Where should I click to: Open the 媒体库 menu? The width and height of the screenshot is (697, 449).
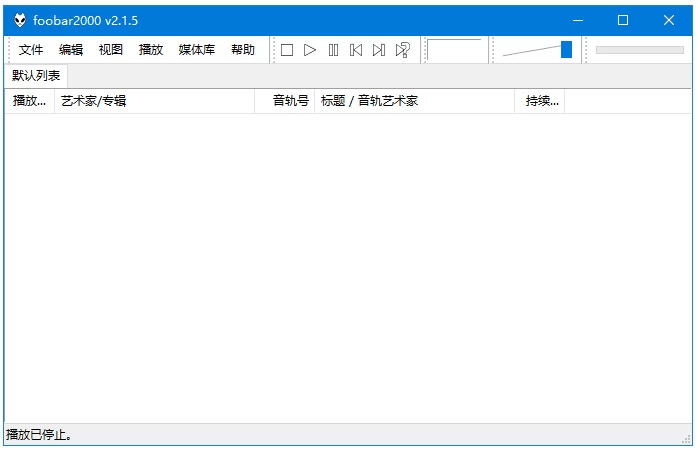[197, 50]
